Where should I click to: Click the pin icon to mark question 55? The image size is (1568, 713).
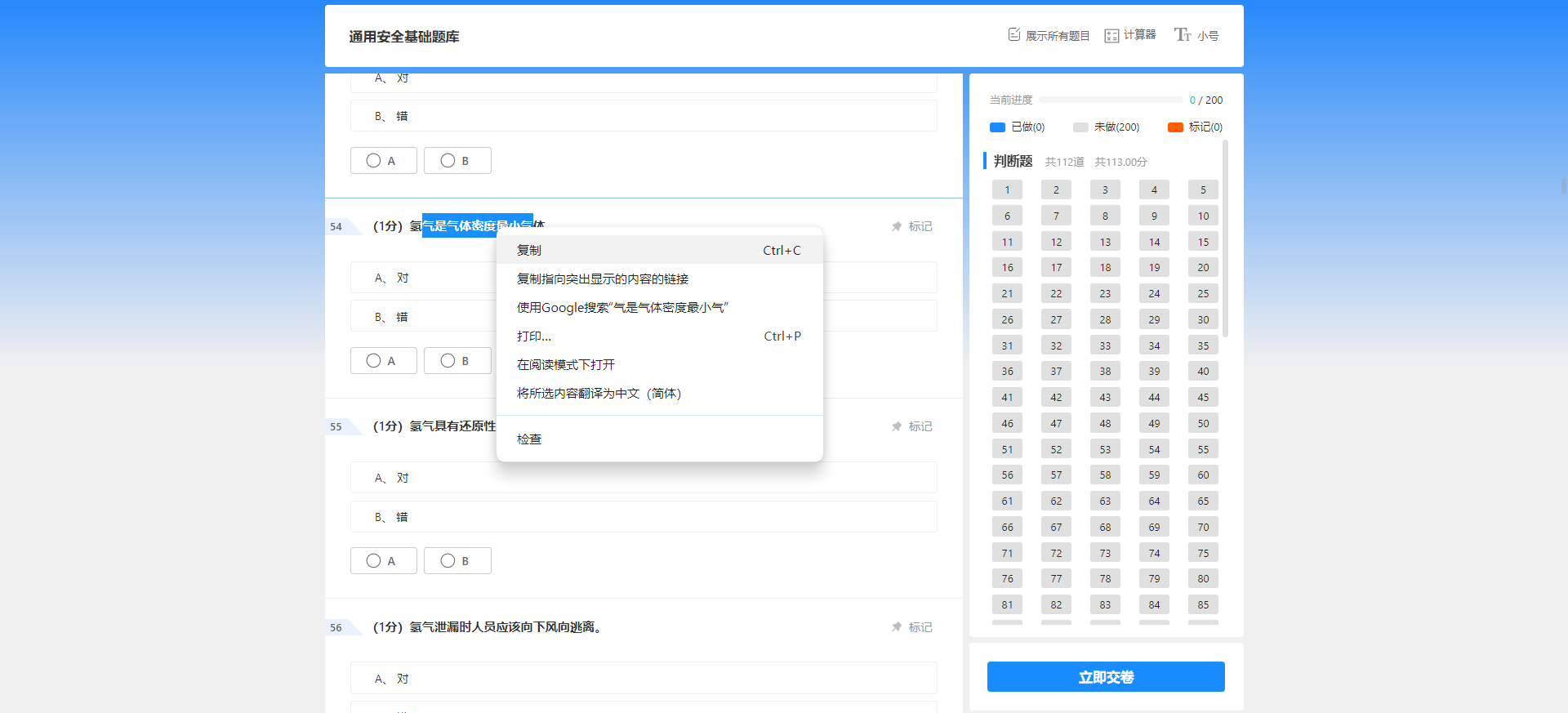(x=897, y=426)
